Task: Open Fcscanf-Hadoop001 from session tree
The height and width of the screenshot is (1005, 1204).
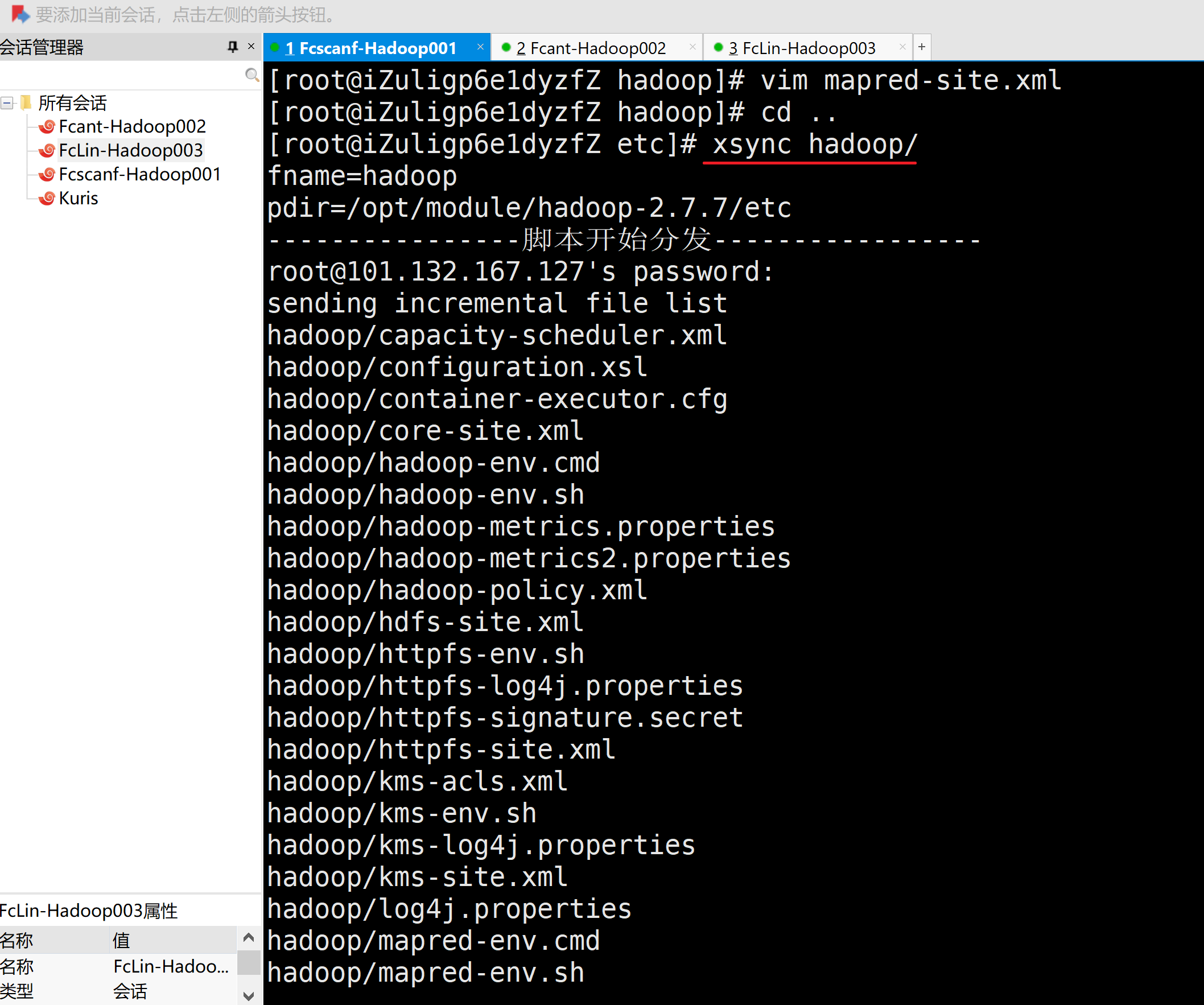Action: point(139,174)
